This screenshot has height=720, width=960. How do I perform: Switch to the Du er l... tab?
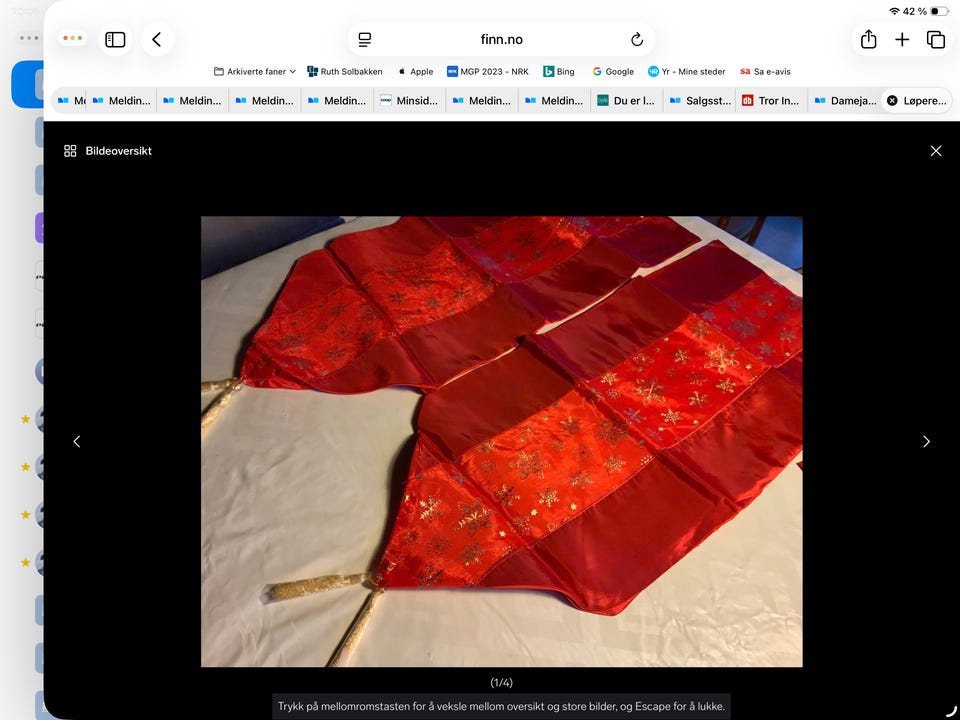pyautogui.click(x=627, y=100)
